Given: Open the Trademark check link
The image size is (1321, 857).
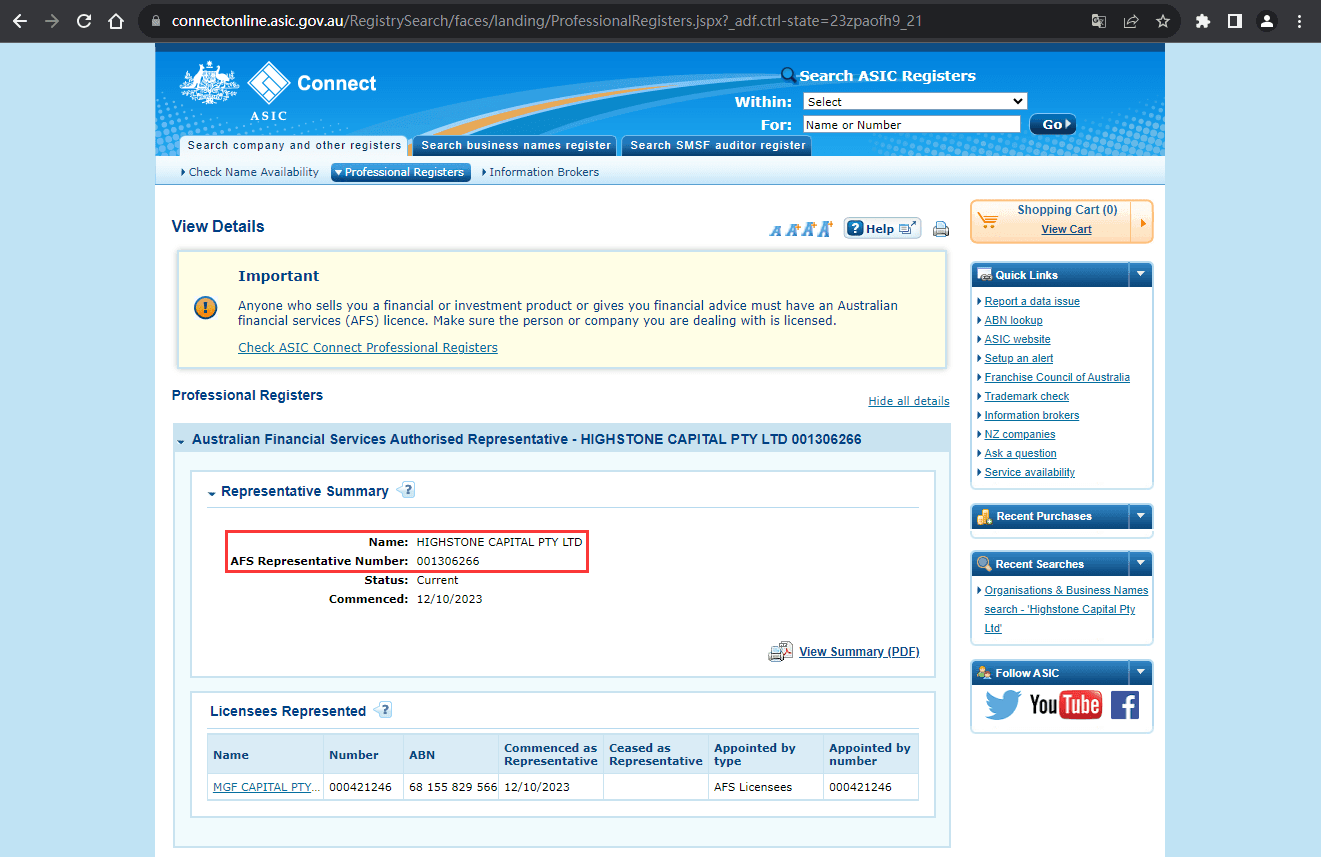Looking at the screenshot, I should point(1027,396).
